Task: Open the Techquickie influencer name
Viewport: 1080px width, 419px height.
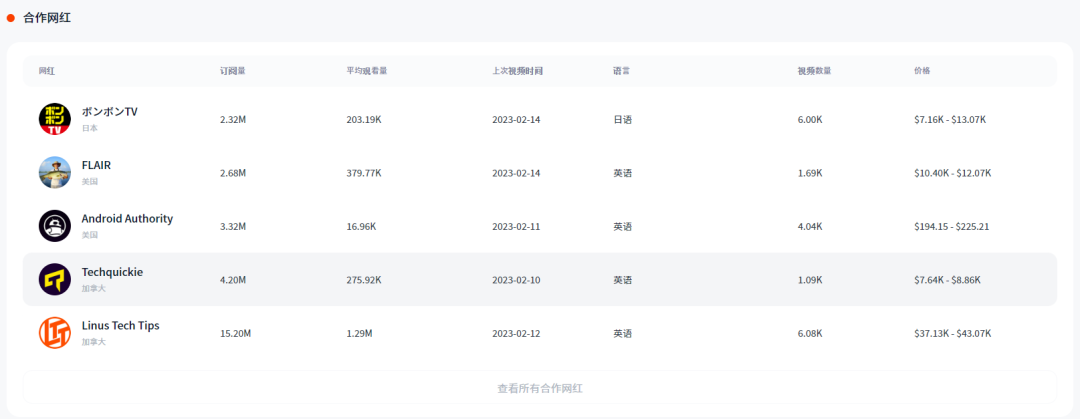Action: pos(112,272)
